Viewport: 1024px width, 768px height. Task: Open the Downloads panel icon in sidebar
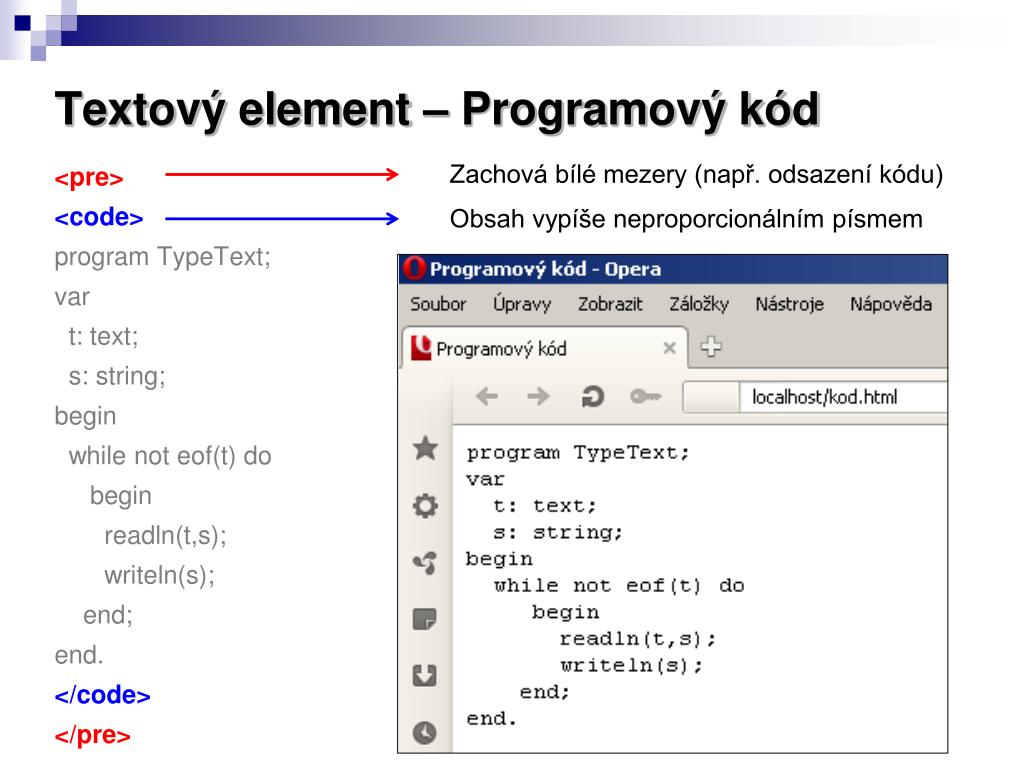pos(425,676)
